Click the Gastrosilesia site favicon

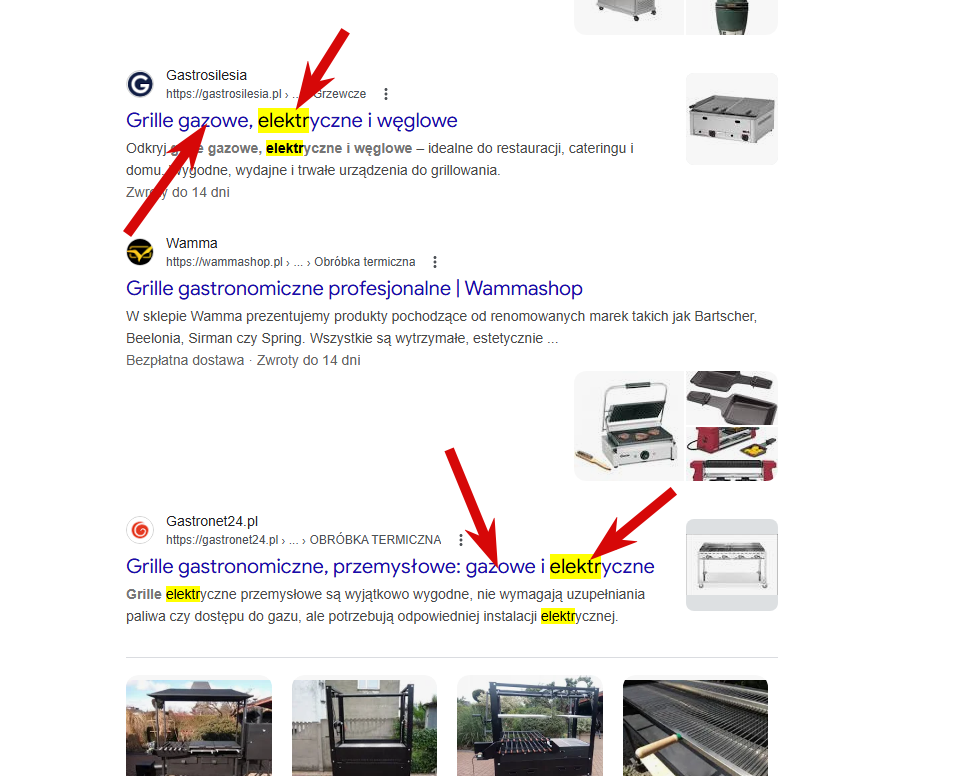point(140,84)
